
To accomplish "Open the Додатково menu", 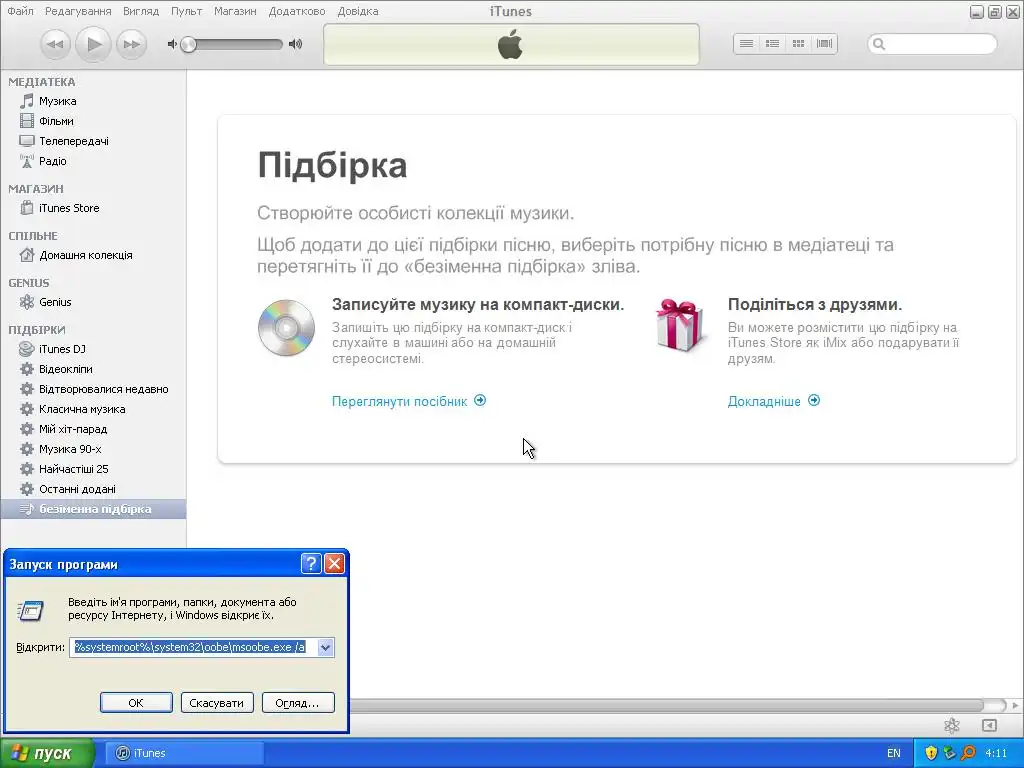I will click(296, 11).
